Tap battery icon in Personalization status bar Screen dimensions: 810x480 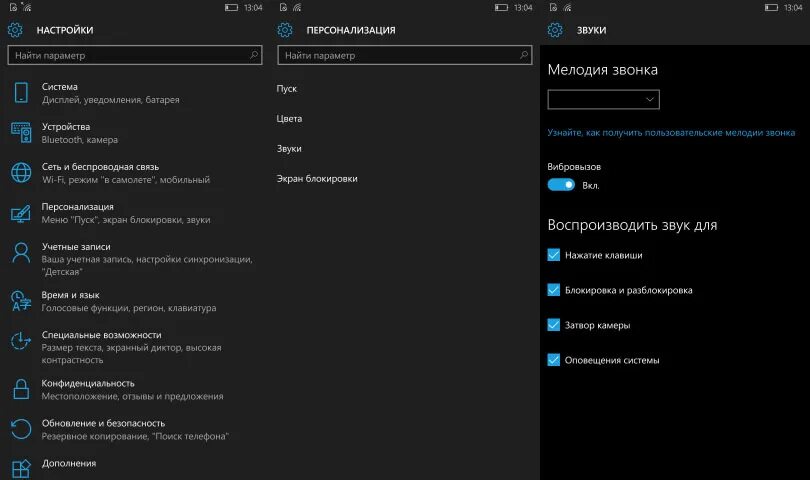pos(501,7)
